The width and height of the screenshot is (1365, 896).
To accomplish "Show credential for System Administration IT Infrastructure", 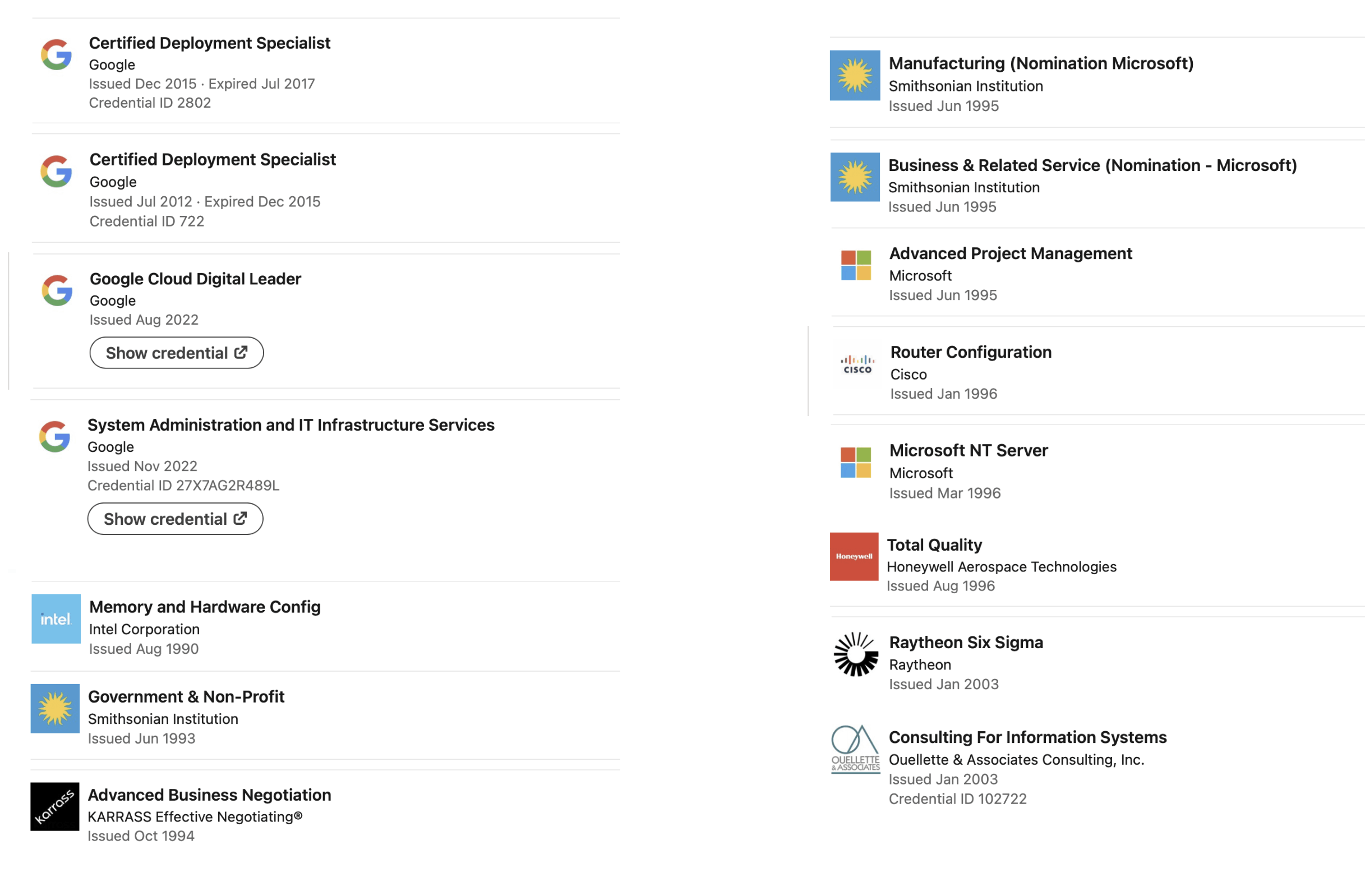I will point(175,518).
